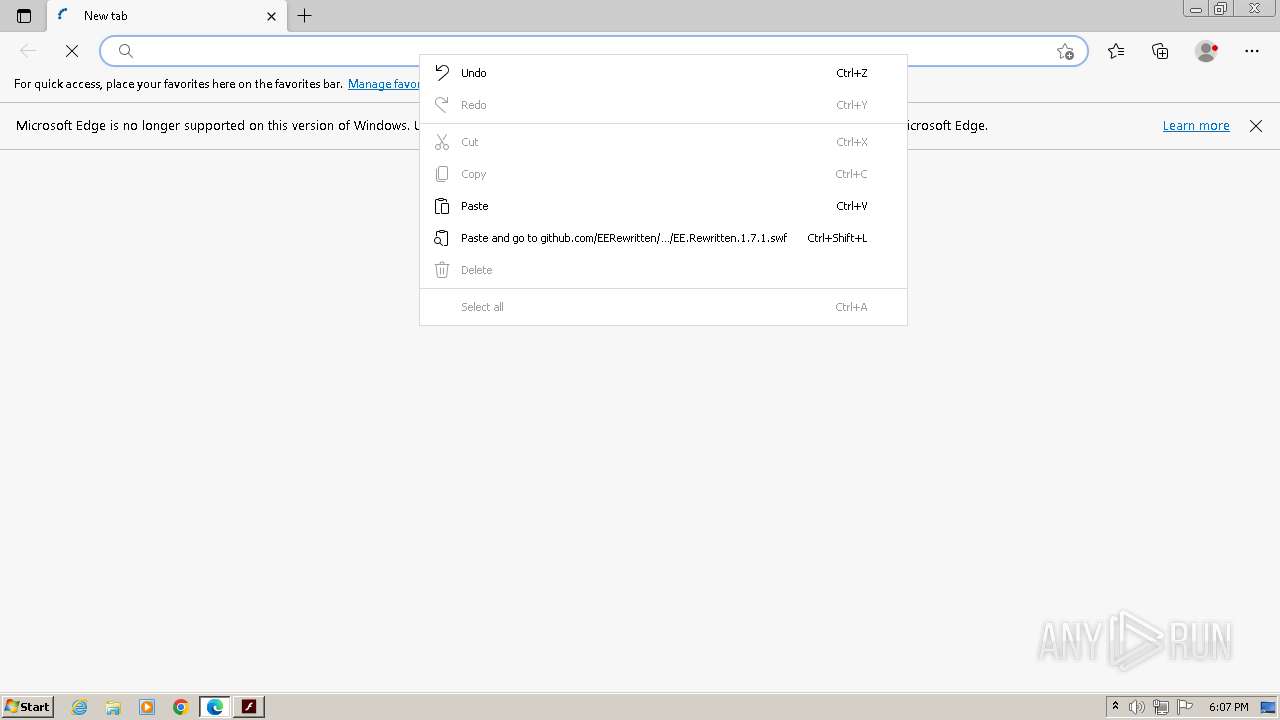Open the network tray icon
This screenshot has width=1280, height=720.
coord(1161,707)
